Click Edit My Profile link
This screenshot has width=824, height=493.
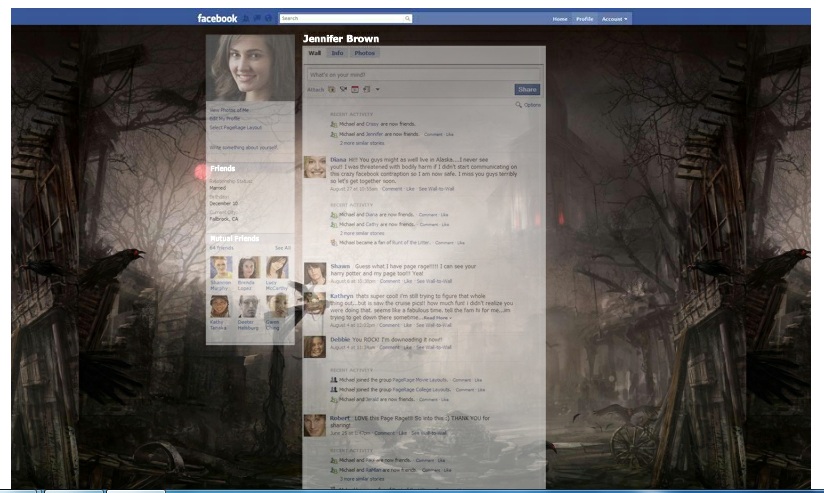click(x=224, y=119)
